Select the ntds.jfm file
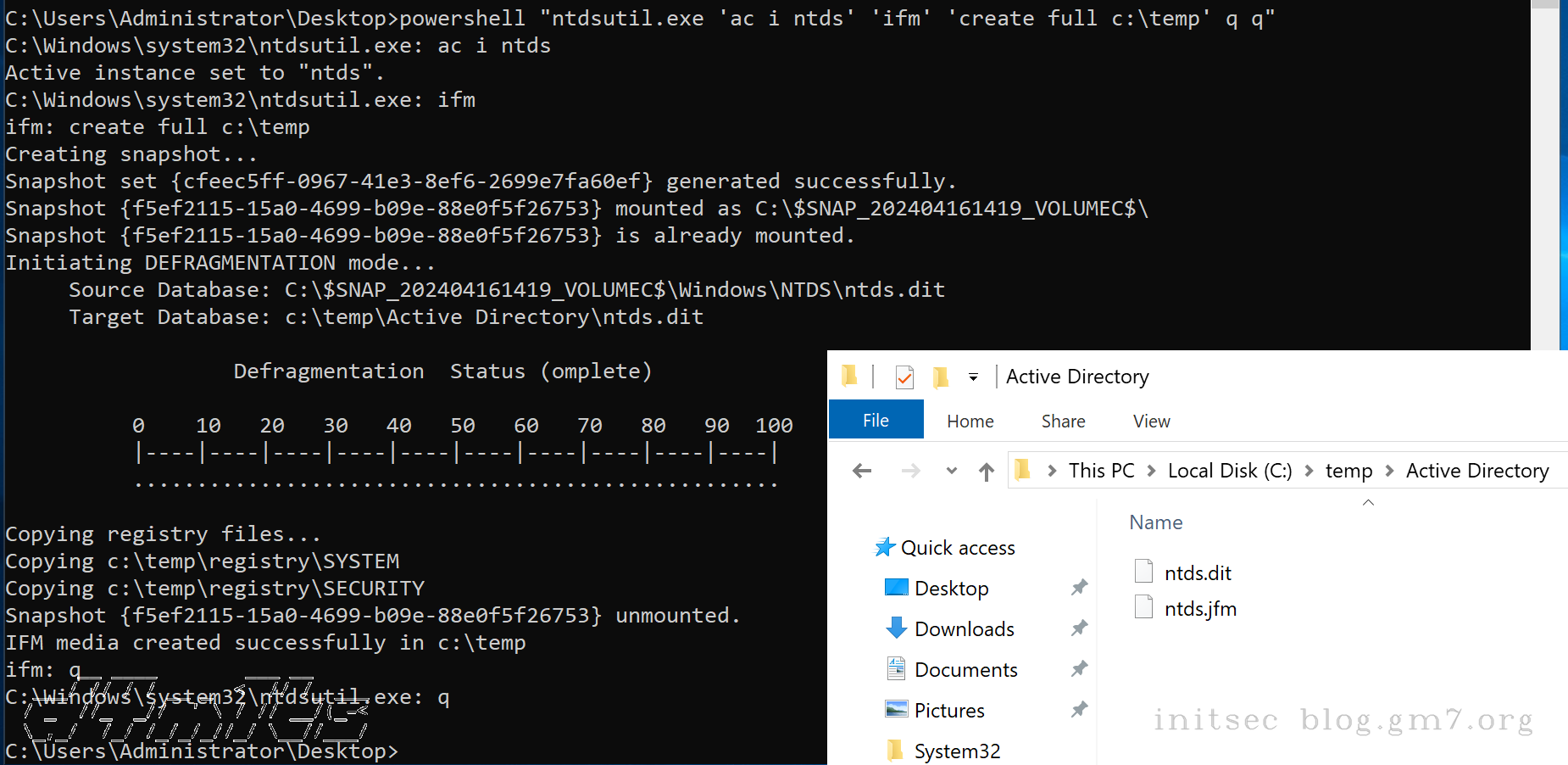This screenshot has width=1568, height=765. (1199, 609)
